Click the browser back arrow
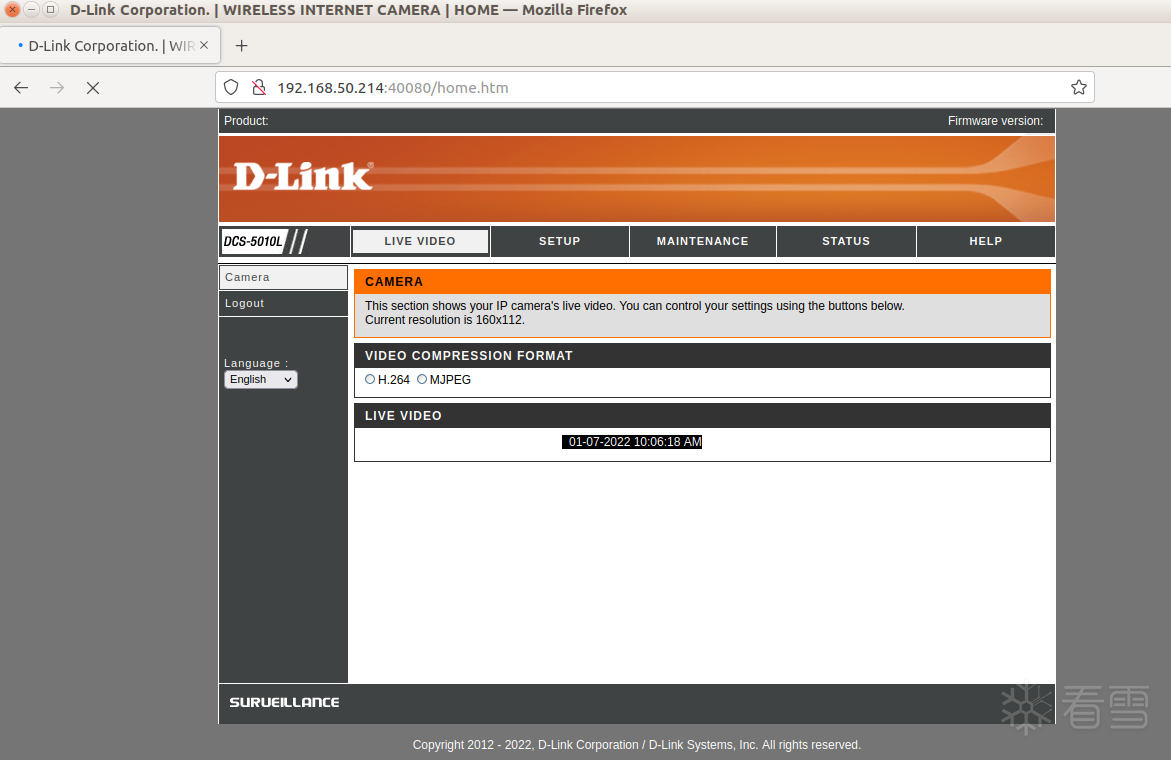The width and height of the screenshot is (1171, 760). (21, 88)
